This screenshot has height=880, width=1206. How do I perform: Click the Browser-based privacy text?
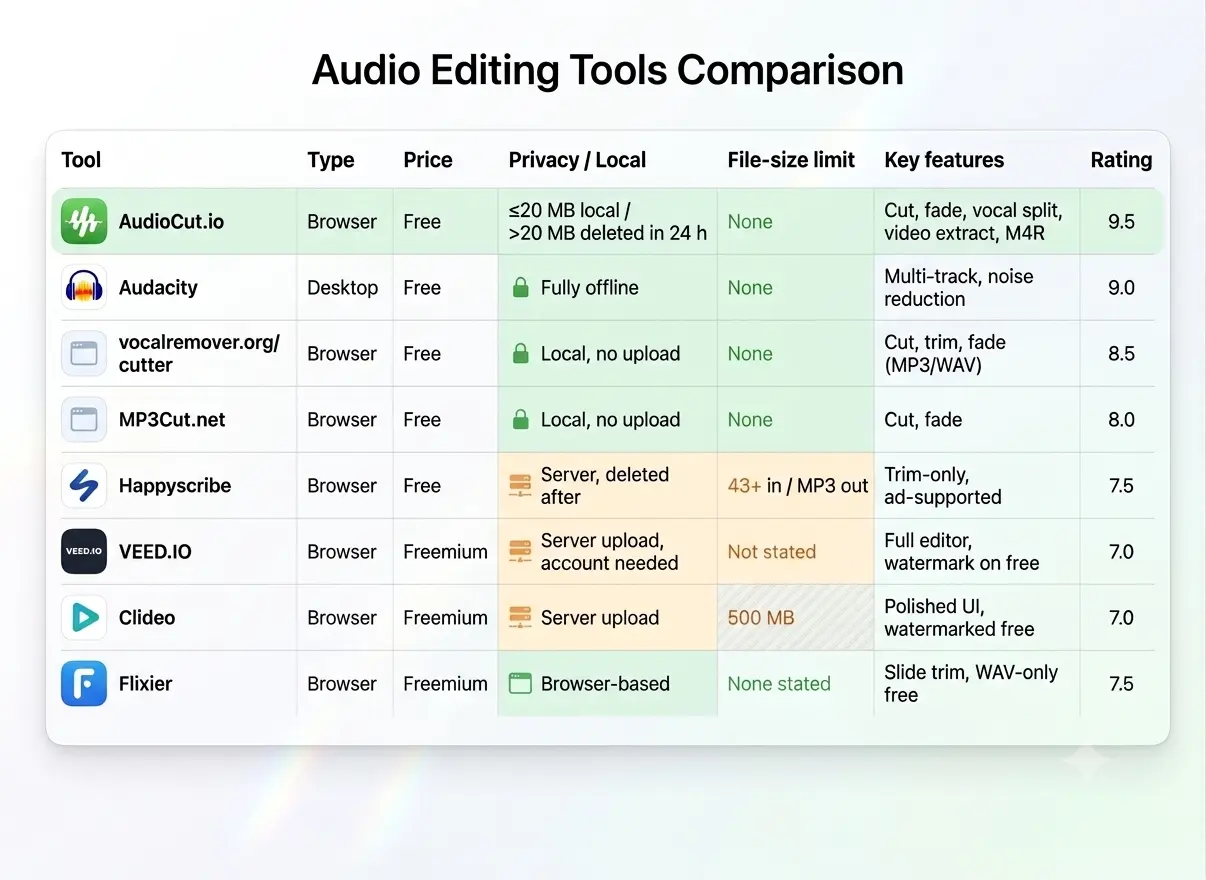[x=605, y=684]
